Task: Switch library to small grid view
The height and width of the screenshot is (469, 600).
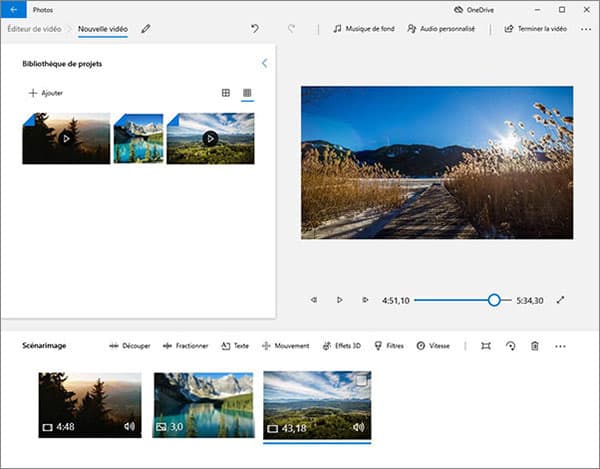Action: point(247,93)
